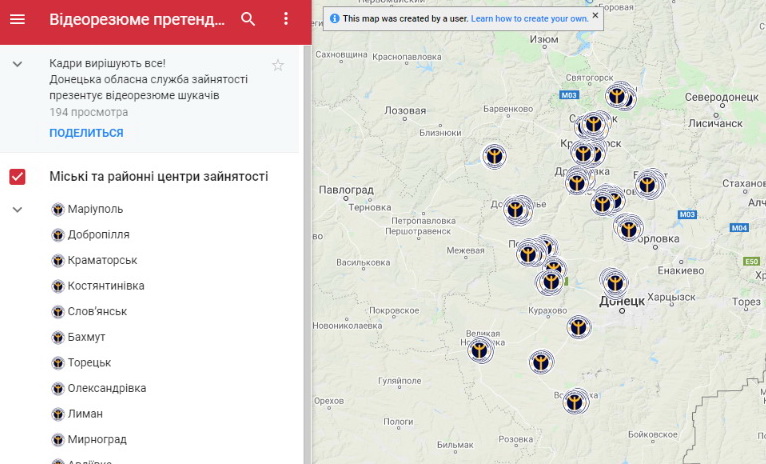Select Торецьк in the list
This screenshot has height=464, width=766.
[89, 362]
